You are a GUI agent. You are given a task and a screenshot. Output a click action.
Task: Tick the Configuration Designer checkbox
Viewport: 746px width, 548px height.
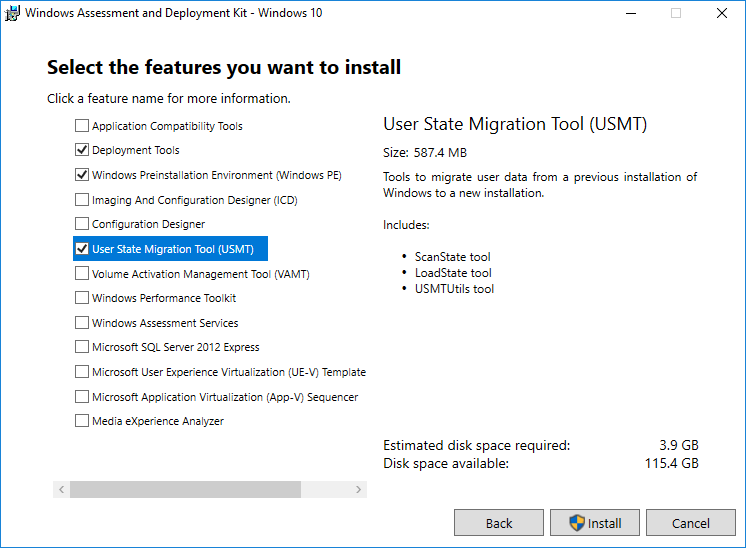coord(81,224)
